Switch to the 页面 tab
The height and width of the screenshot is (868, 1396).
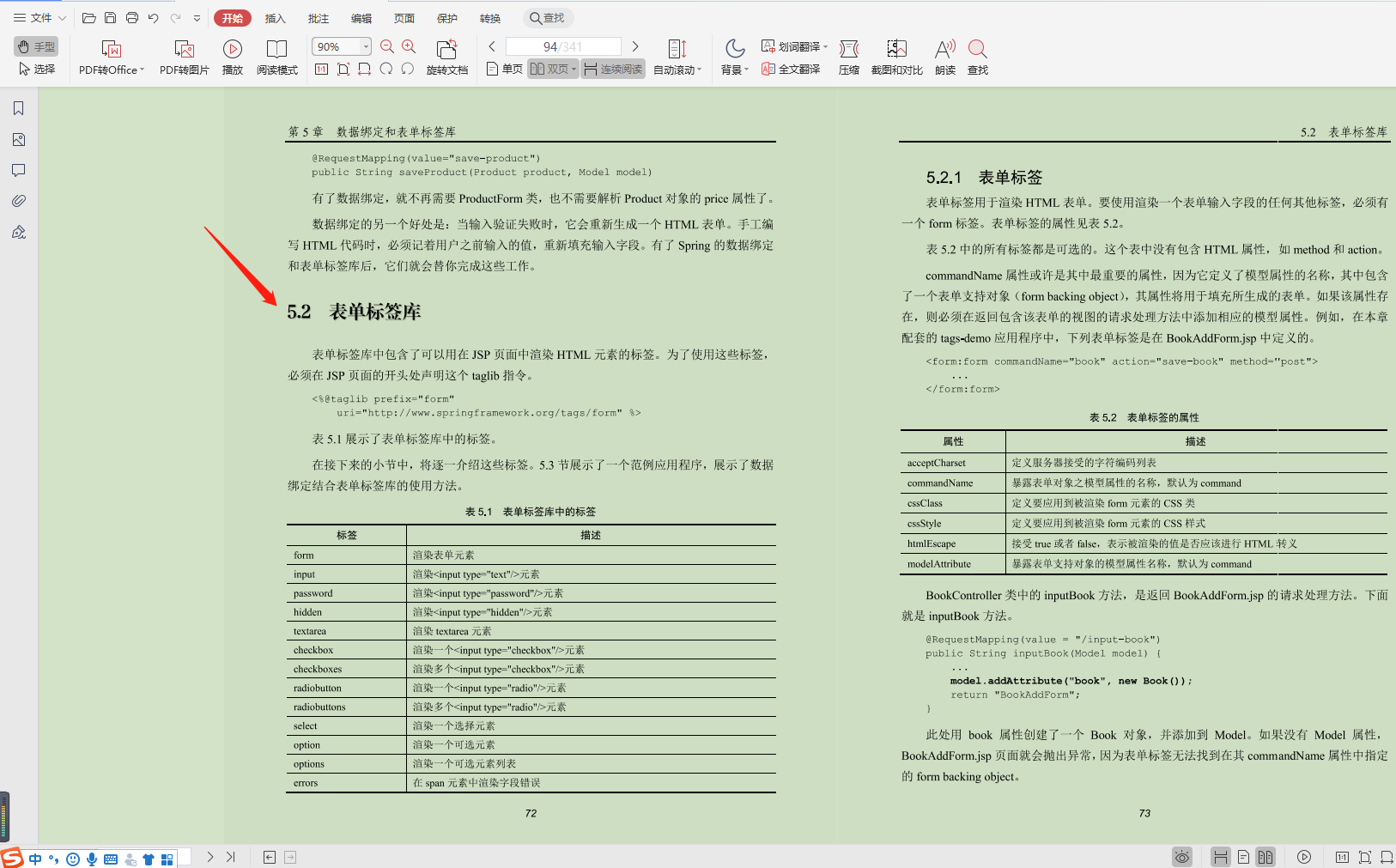404,18
